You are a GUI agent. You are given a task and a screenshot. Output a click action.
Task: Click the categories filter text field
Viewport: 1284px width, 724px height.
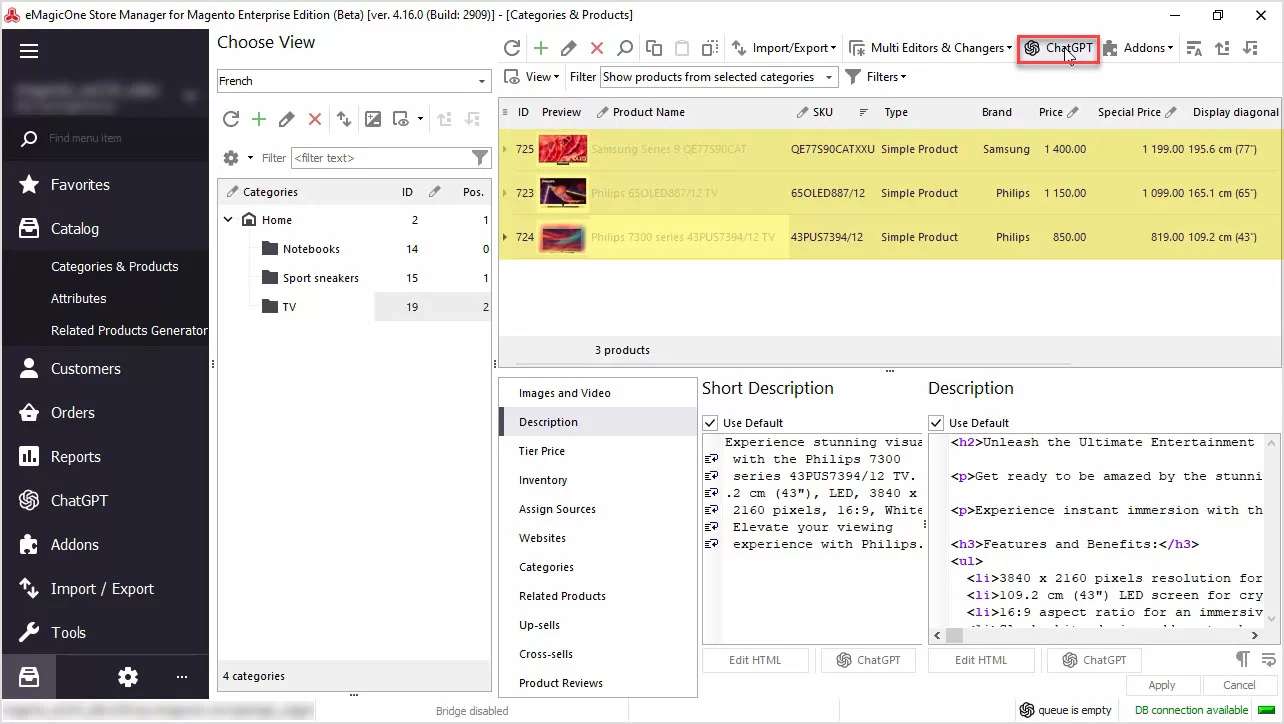(380, 158)
